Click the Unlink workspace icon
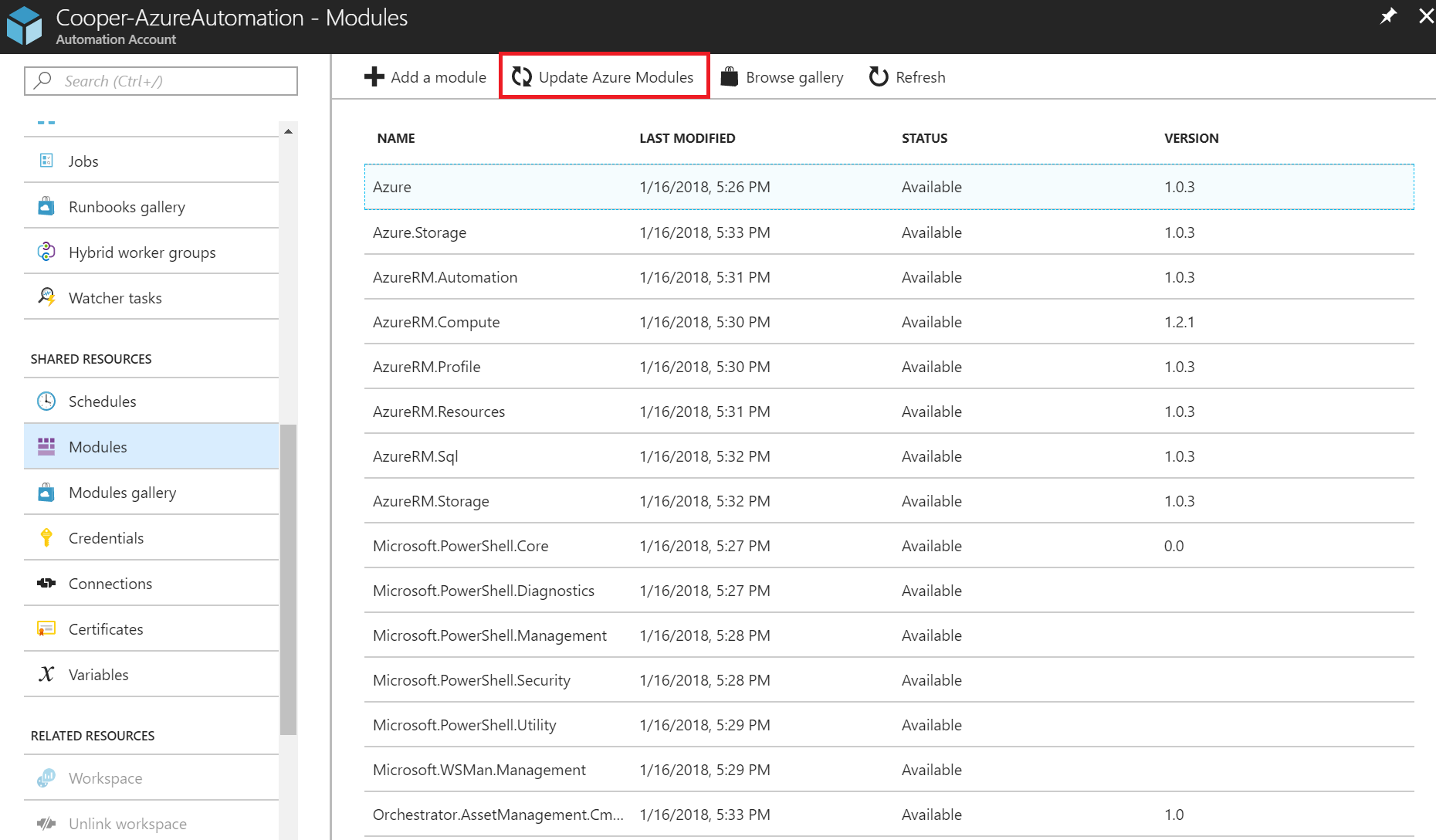The width and height of the screenshot is (1436, 840). coord(46,823)
